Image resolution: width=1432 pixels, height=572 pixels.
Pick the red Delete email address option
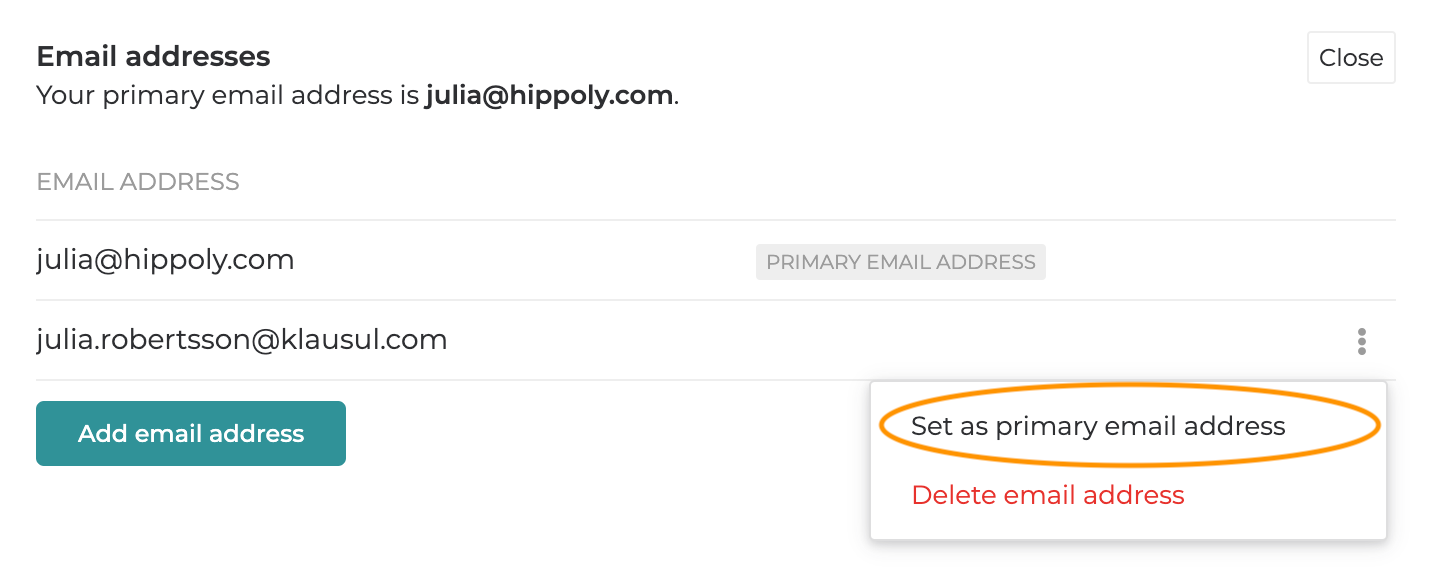(x=1047, y=495)
